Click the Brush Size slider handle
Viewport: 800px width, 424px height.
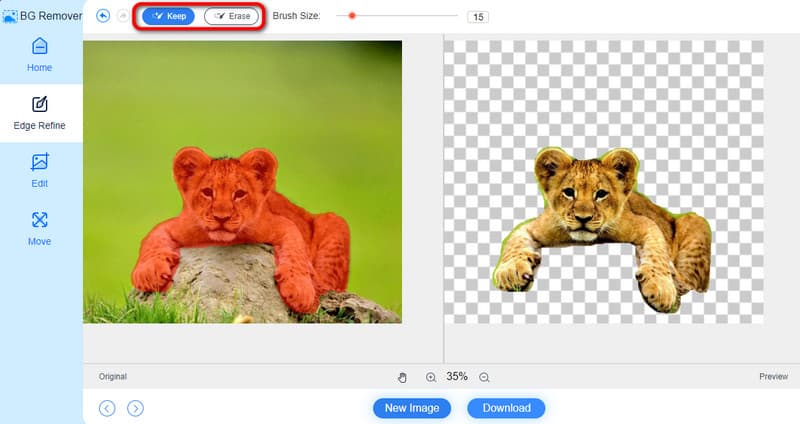[x=352, y=16]
